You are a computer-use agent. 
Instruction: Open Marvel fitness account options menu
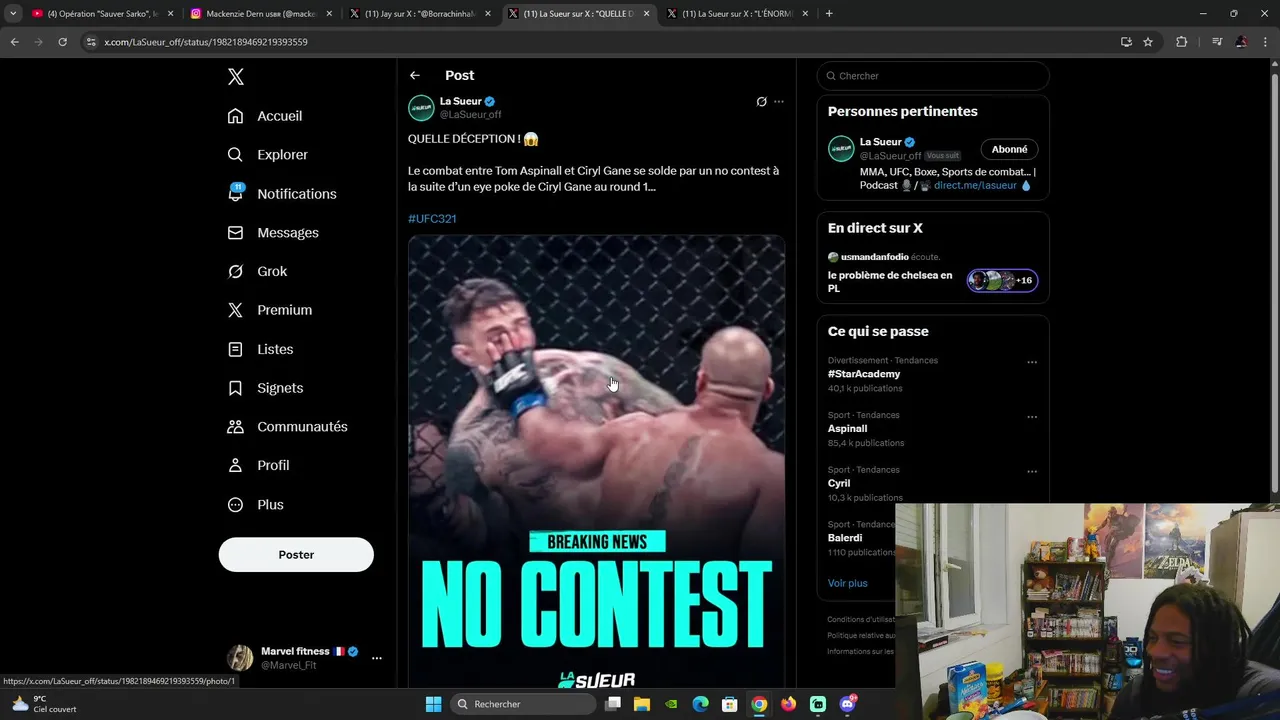tap(376, 658)
